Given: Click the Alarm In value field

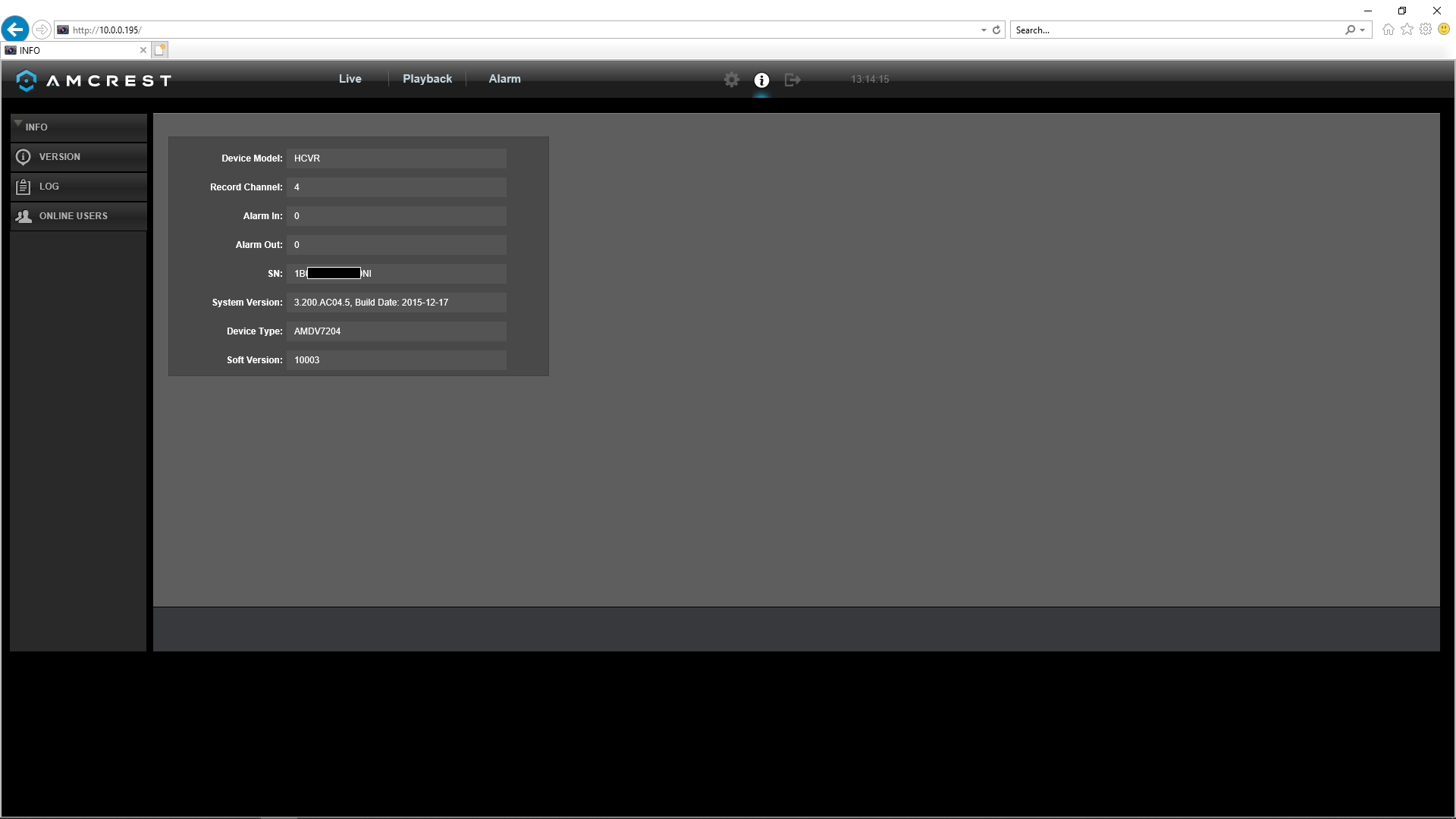Looking at the screenshot, I should tap(397, 216).
